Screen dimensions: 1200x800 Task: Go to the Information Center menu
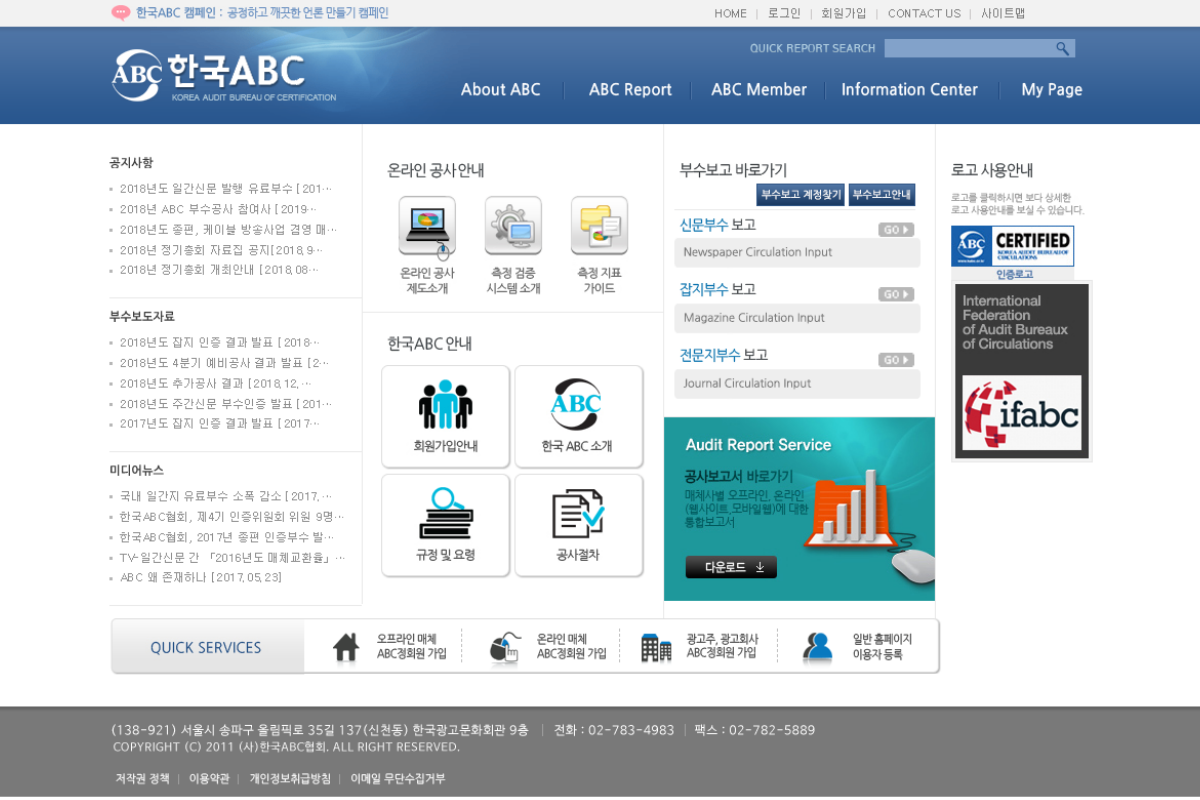(909, 90)
